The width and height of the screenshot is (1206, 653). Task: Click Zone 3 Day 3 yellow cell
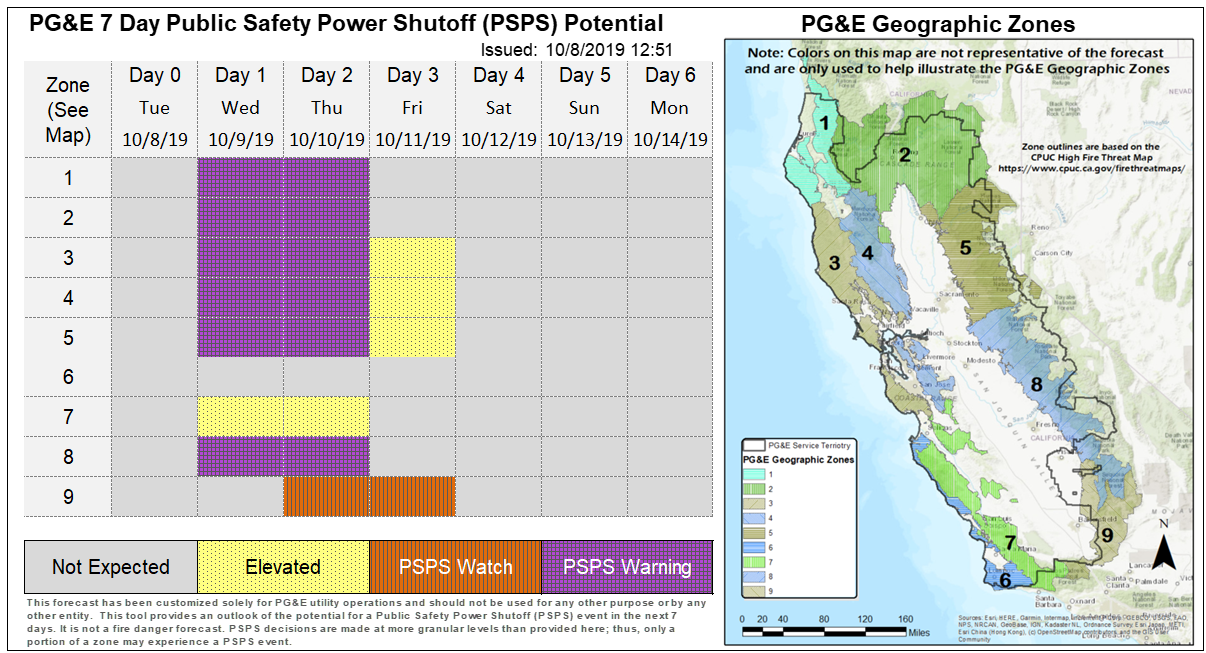coord(412,258)
